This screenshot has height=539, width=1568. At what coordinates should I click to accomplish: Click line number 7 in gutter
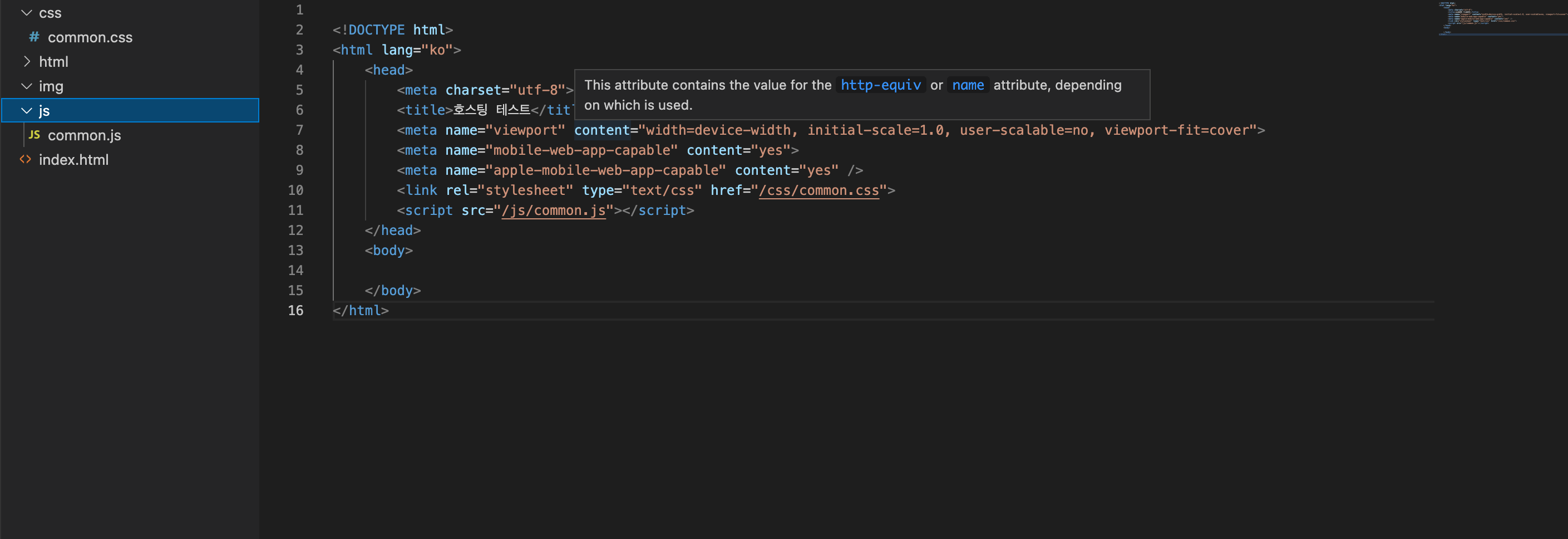299,130
